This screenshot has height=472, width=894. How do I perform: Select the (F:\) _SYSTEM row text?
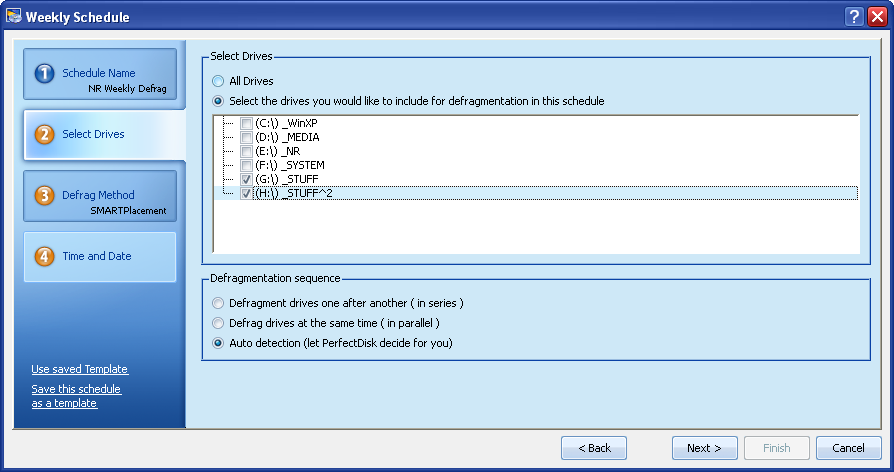click(x=290, y=165)
